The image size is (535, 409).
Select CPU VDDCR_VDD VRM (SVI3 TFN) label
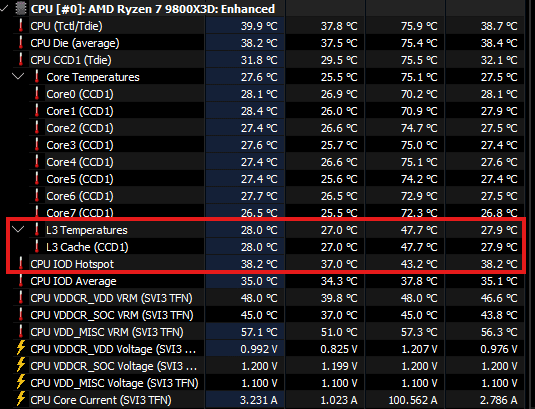111,298
